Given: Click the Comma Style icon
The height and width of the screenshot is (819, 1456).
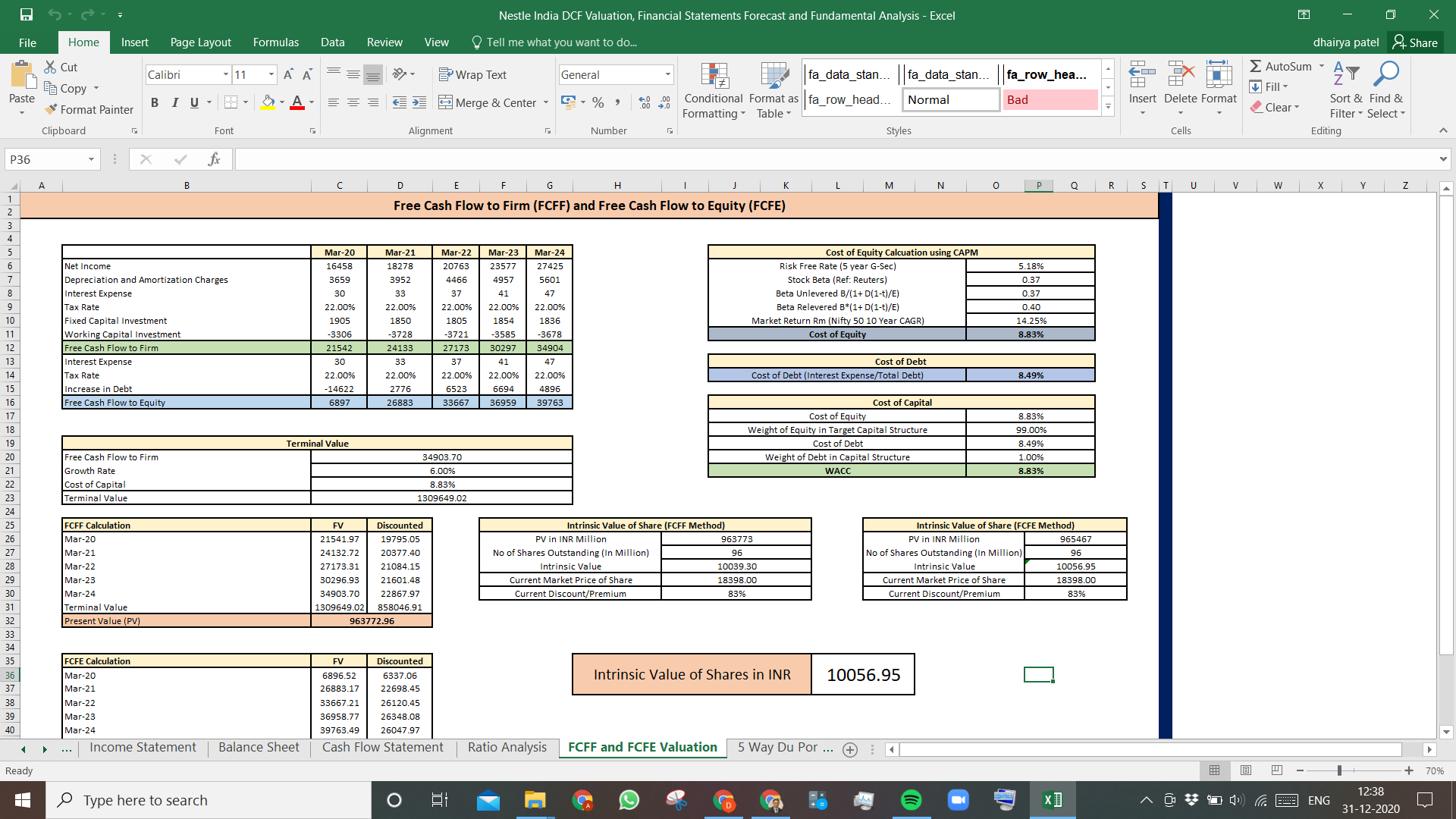Looking at the screenshot, I should pos(618,102).
